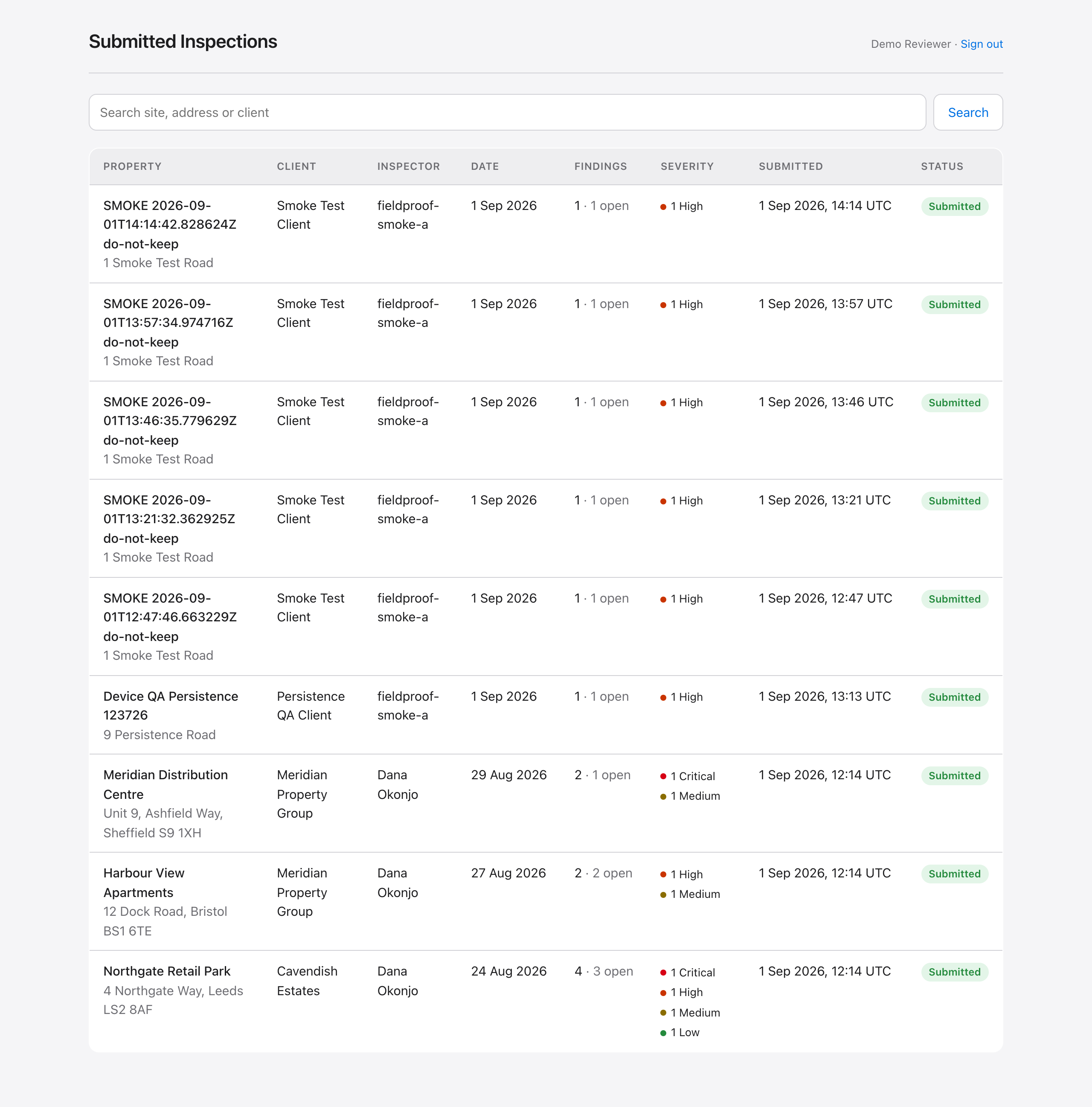Click the Submitted badge in Device QA Persistence row
The image size is (1092, 1107).
coord(955,697)
